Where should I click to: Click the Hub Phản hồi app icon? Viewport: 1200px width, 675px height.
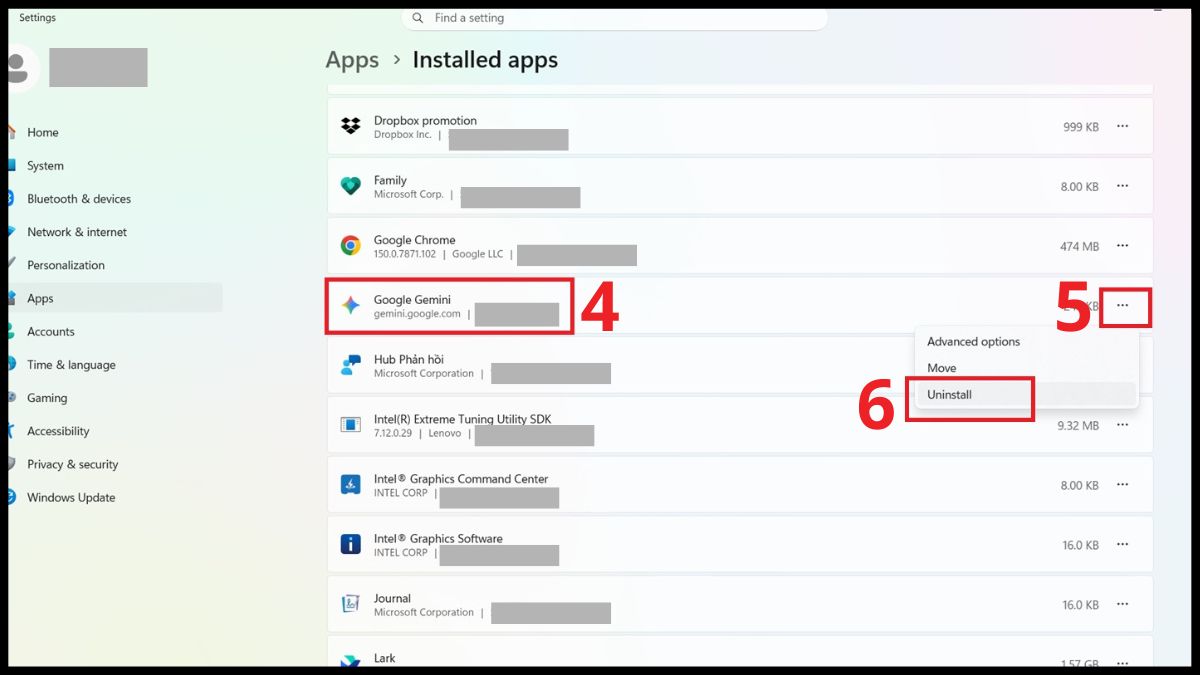pyautogui.click(x=350, y=365)
